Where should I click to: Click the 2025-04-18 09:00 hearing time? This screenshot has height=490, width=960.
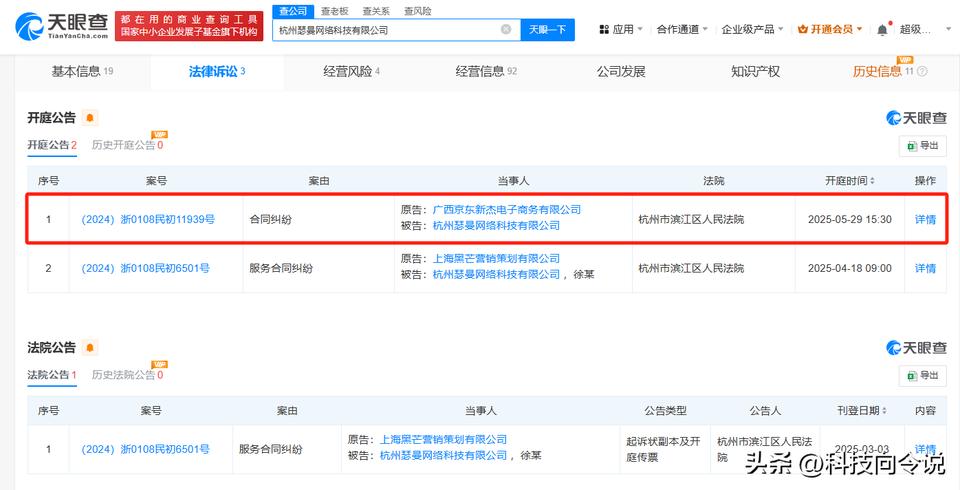pyautogui.click(x=850, y=268)
